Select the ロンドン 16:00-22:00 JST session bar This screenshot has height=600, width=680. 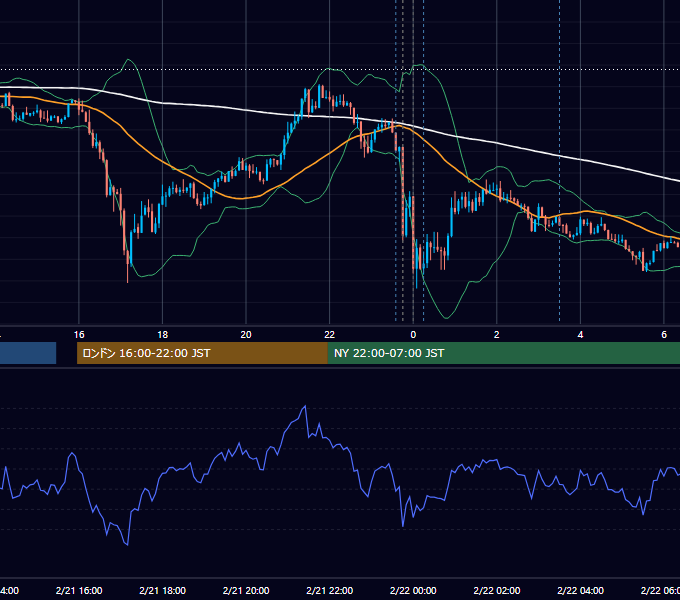pyautogui.click(x=202, y=353)
